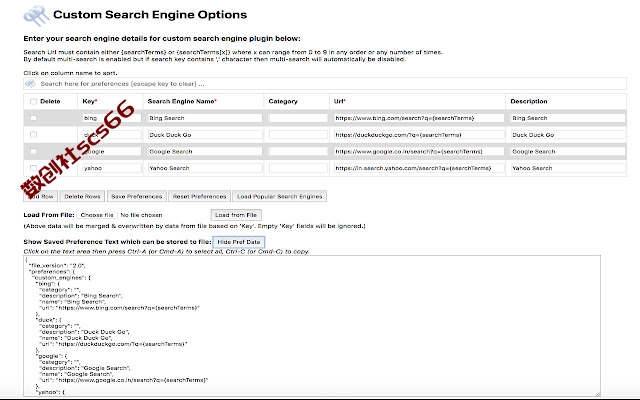Check the delete box for bing row
640x400 pixels.
[33, 118]
